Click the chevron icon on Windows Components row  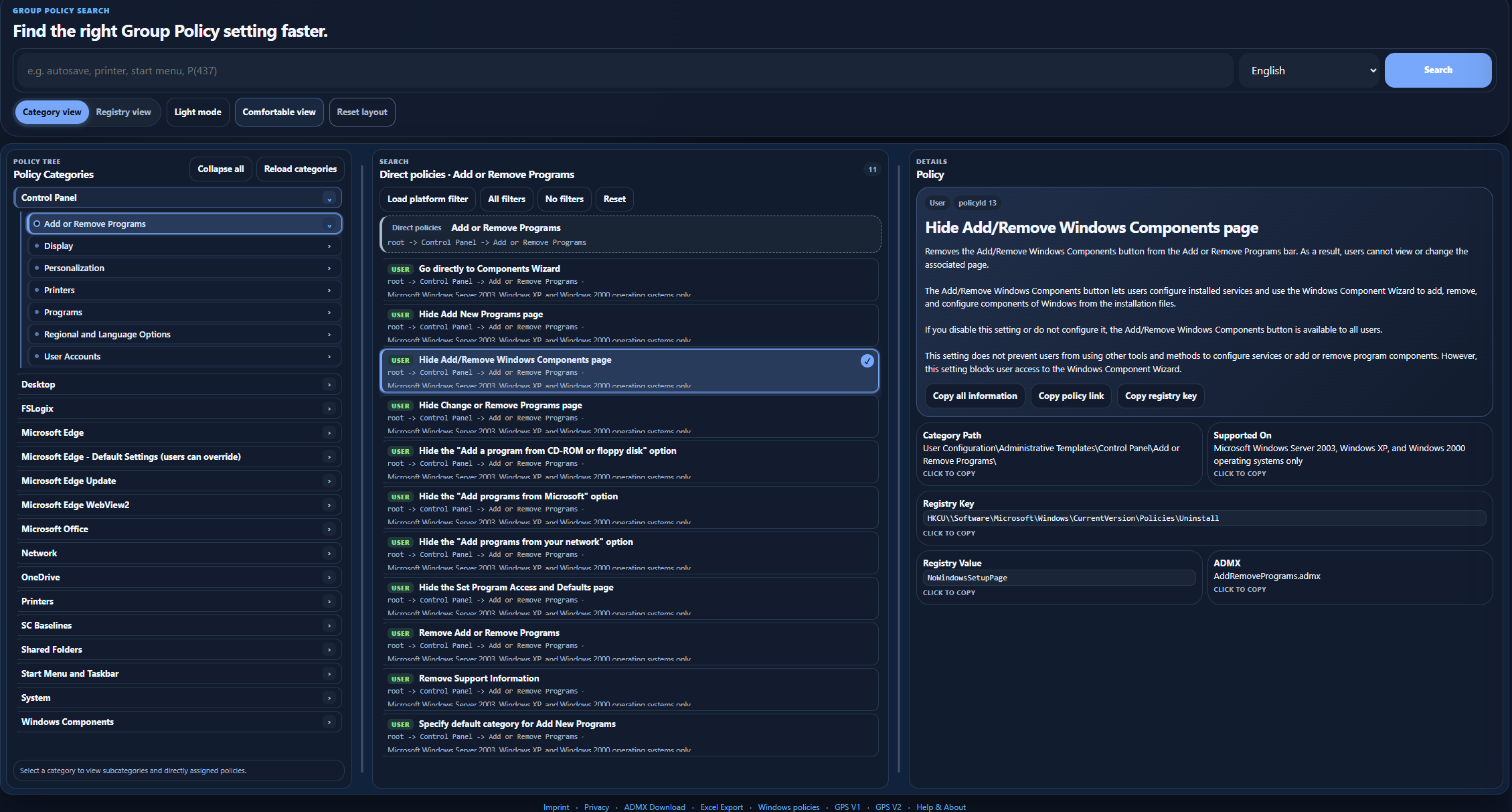329,722
